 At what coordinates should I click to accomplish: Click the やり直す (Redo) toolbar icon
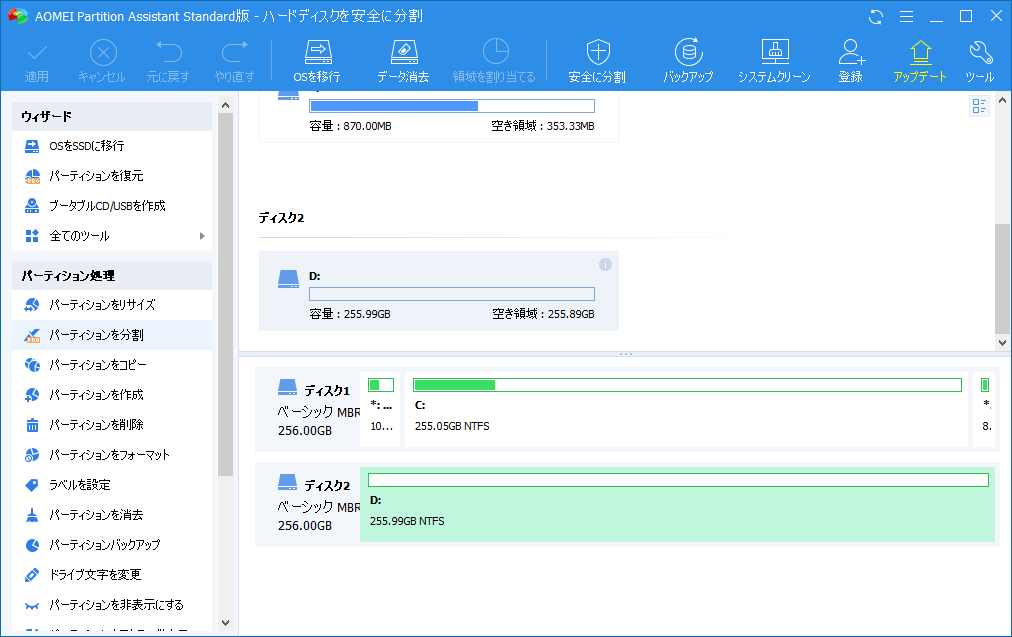(234, 61)
